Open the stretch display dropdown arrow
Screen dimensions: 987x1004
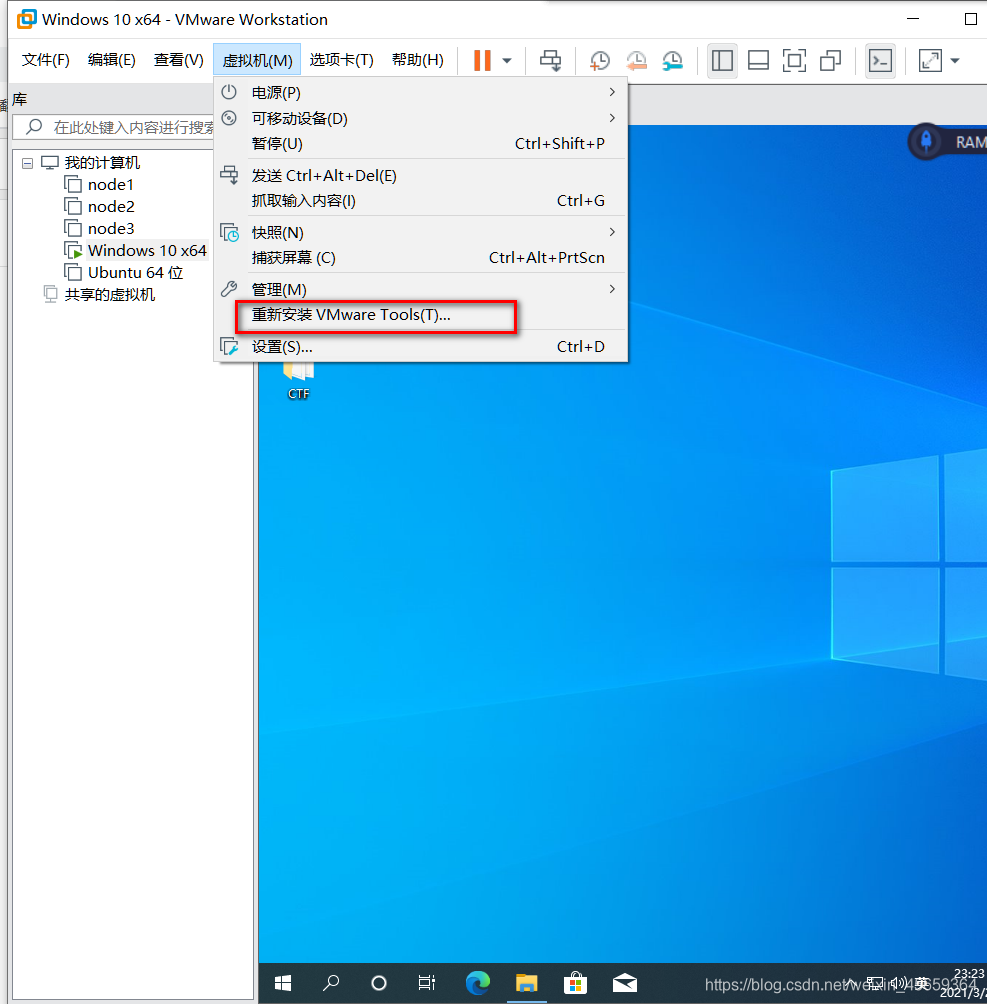[x=955, y=61]
